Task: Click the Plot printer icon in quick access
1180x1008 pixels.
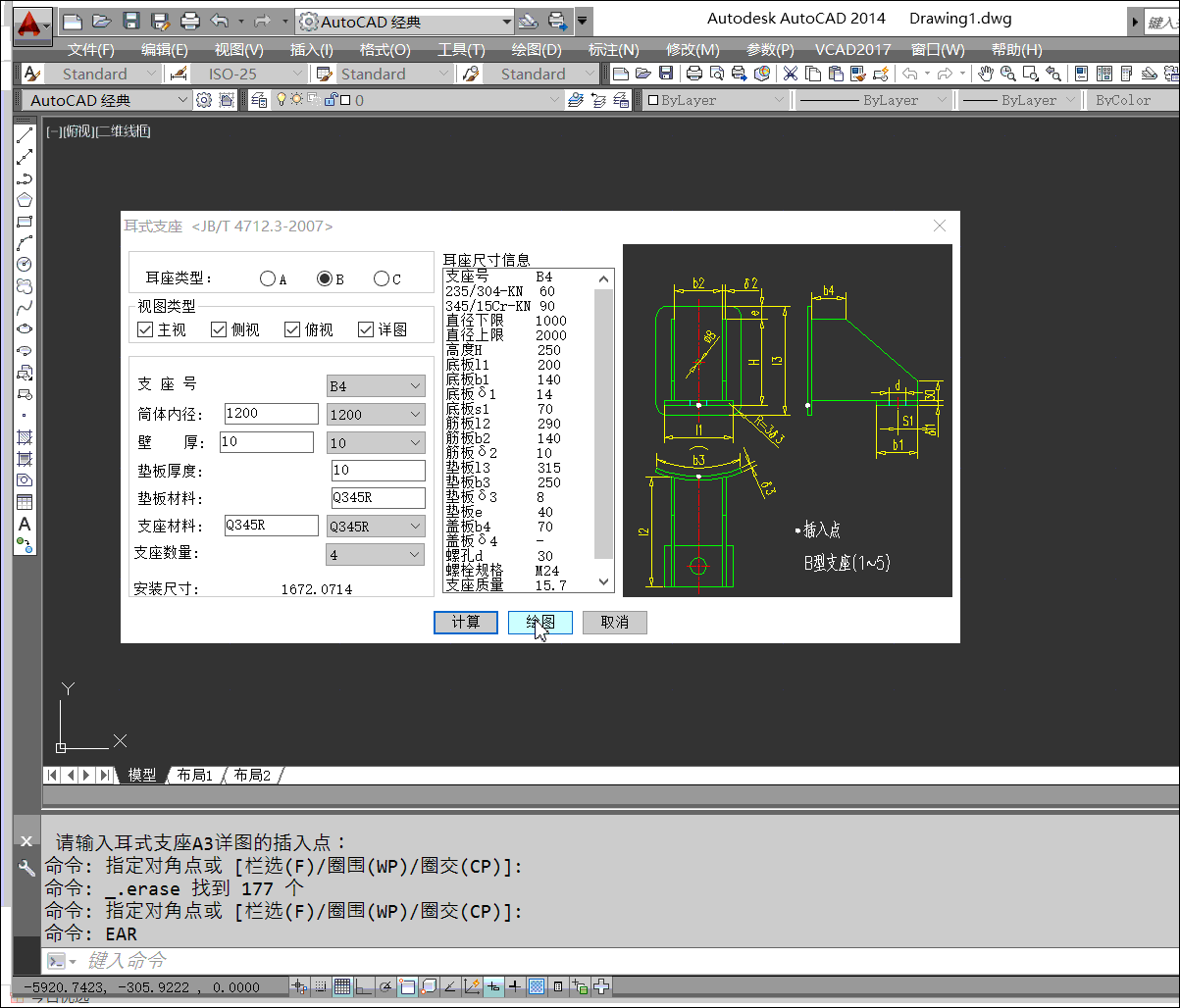Action: [191, 21]
